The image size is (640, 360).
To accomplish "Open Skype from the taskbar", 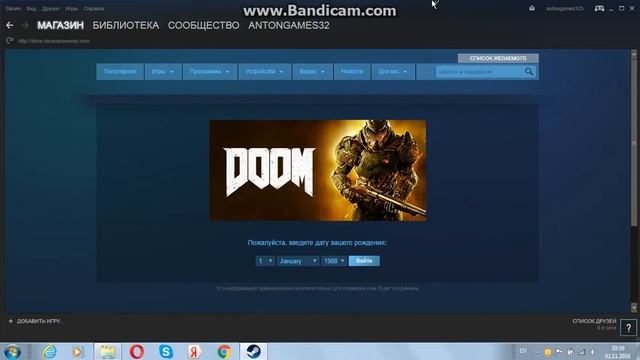I will [166, 351].
